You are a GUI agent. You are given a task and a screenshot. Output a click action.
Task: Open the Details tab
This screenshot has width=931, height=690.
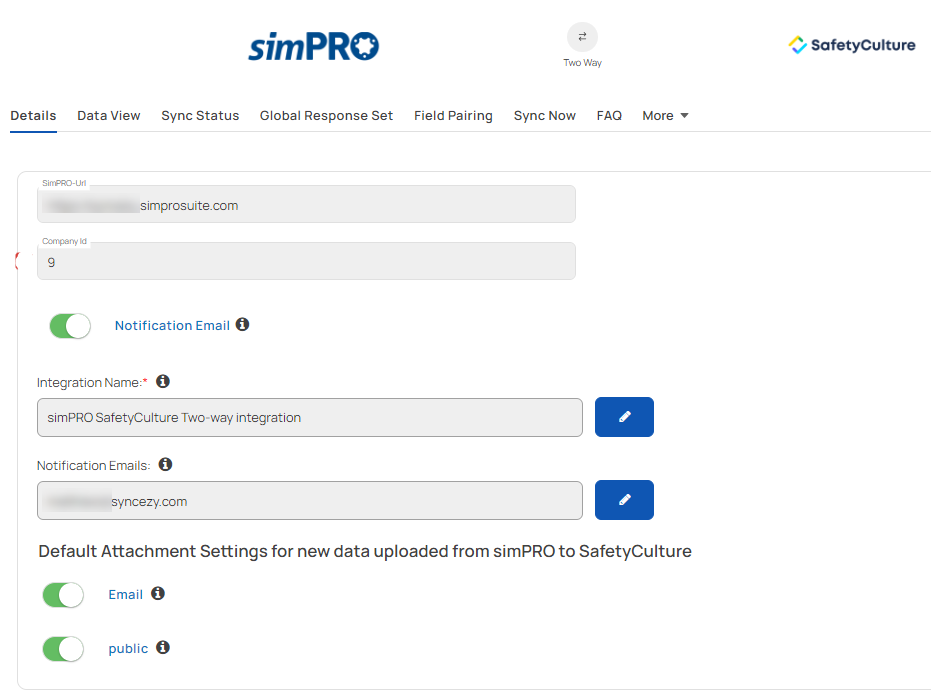(x=33, y=116)
